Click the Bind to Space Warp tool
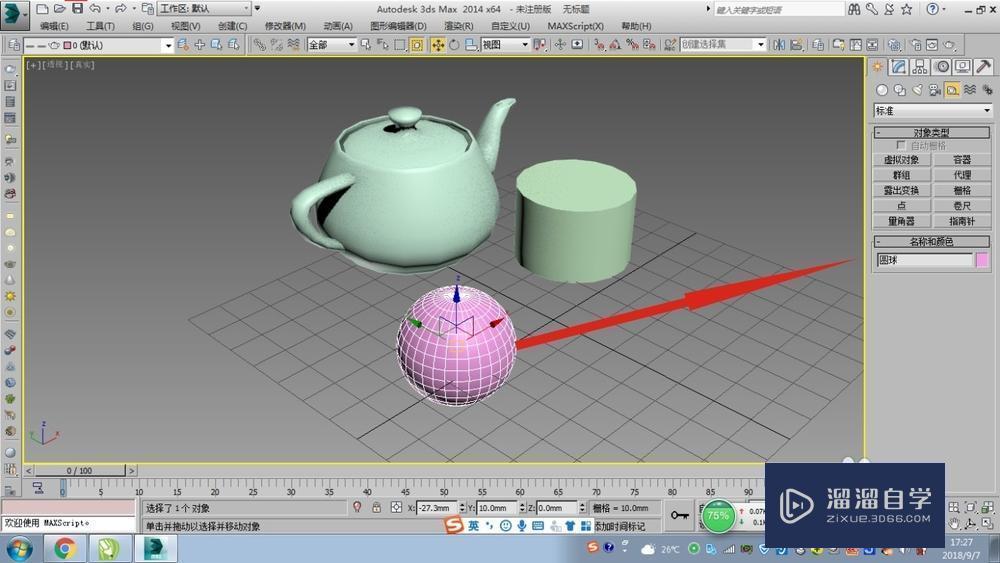The width and height of the screenshot is (1000, 563). [x=293, y=45]
